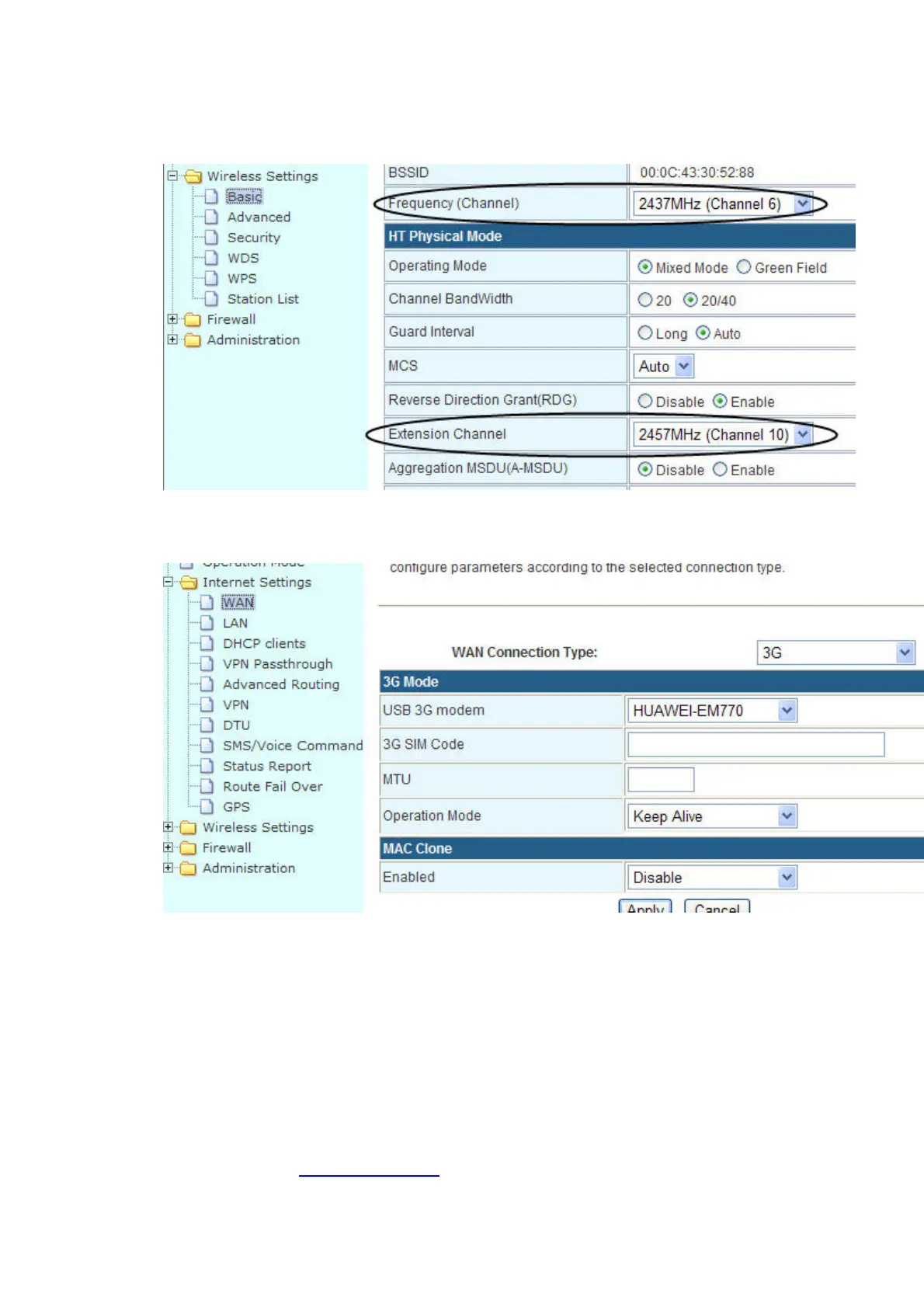Image resolution: width=924 pixels, height=1308 pixels.
Task: Click the page icon beside Station List
Action: (211, 298)
